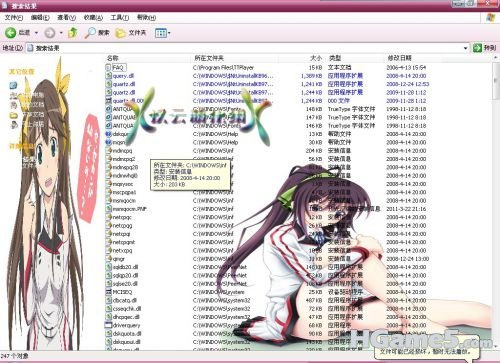
Task: Select the sqlse20.dll file icon
Action: [108, 284]
